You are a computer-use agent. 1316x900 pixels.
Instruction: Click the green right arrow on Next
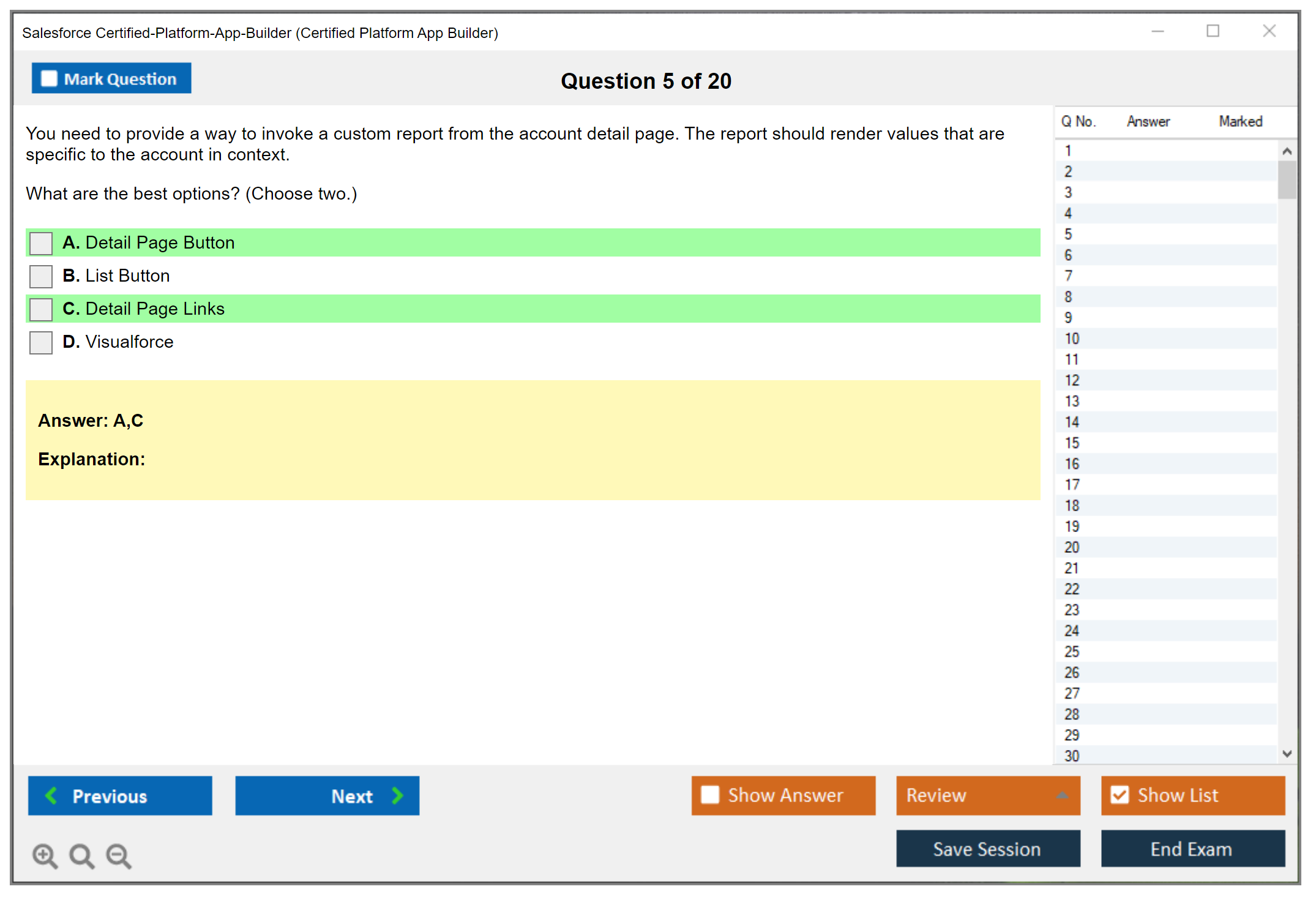(397, 795)
